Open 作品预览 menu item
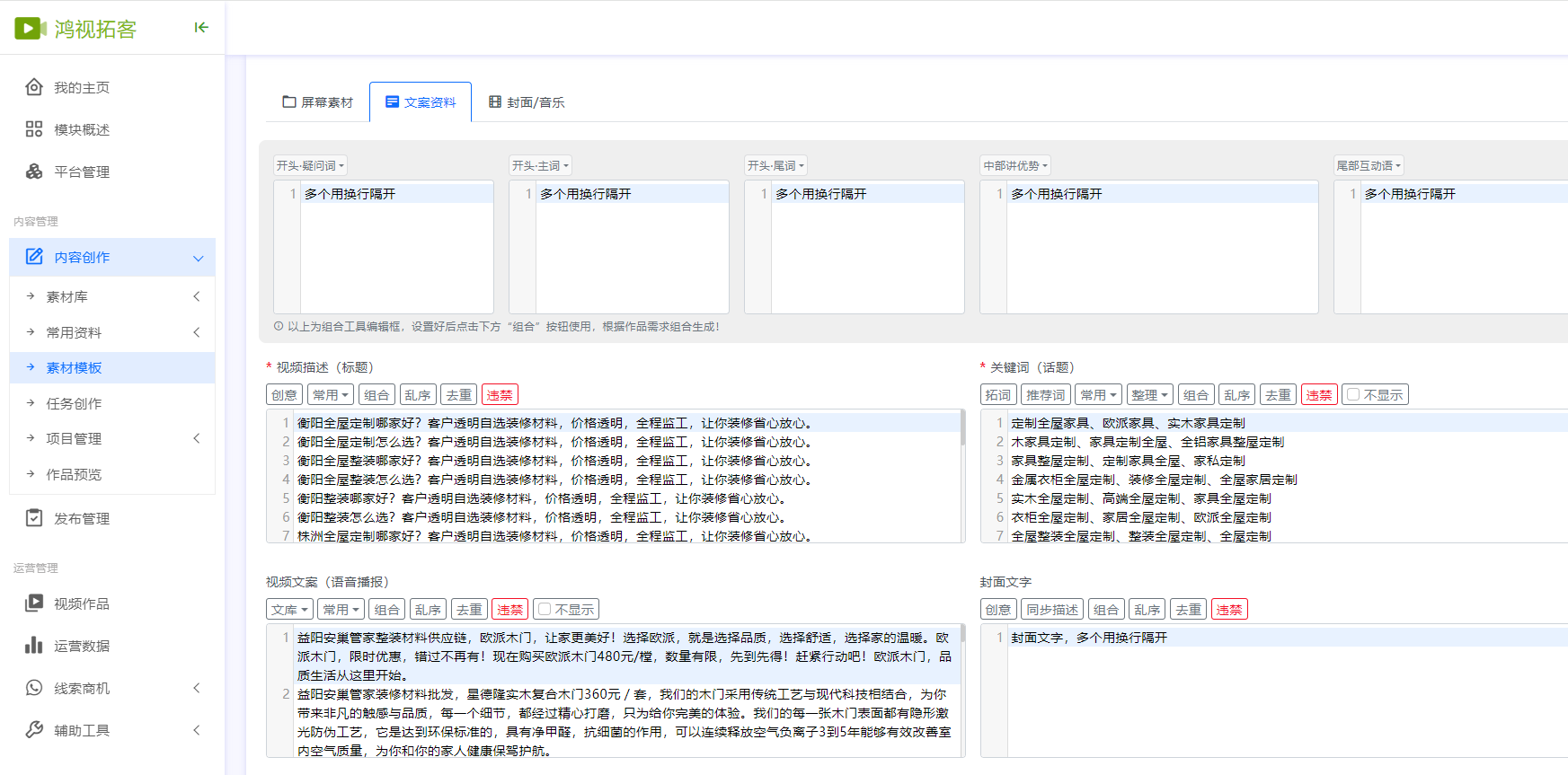This screenshot has height=775, width=1568. point(112,474)
